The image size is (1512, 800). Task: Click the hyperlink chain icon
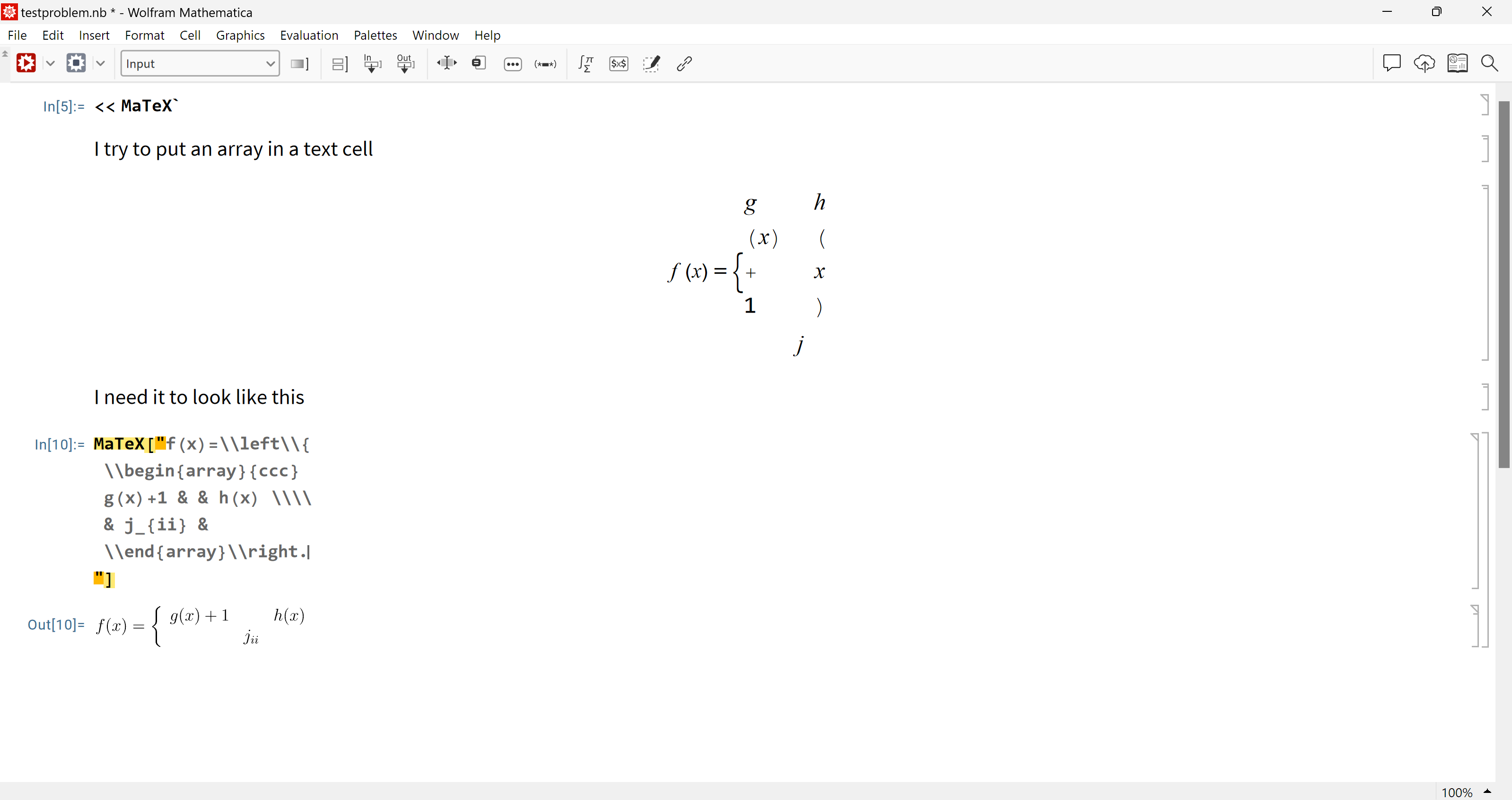(684, 63)
